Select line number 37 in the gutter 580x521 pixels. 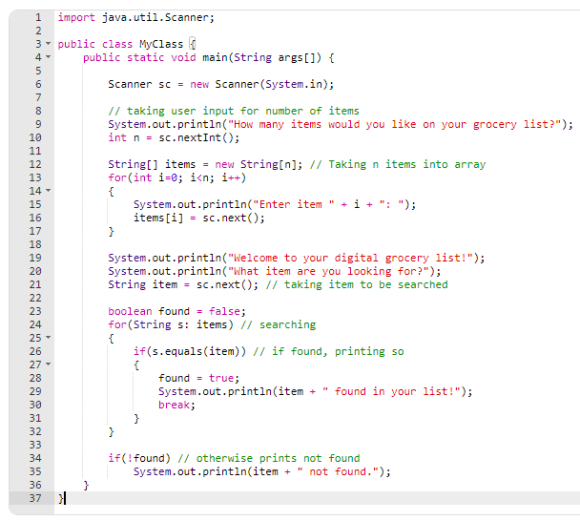tap(36, 498)
